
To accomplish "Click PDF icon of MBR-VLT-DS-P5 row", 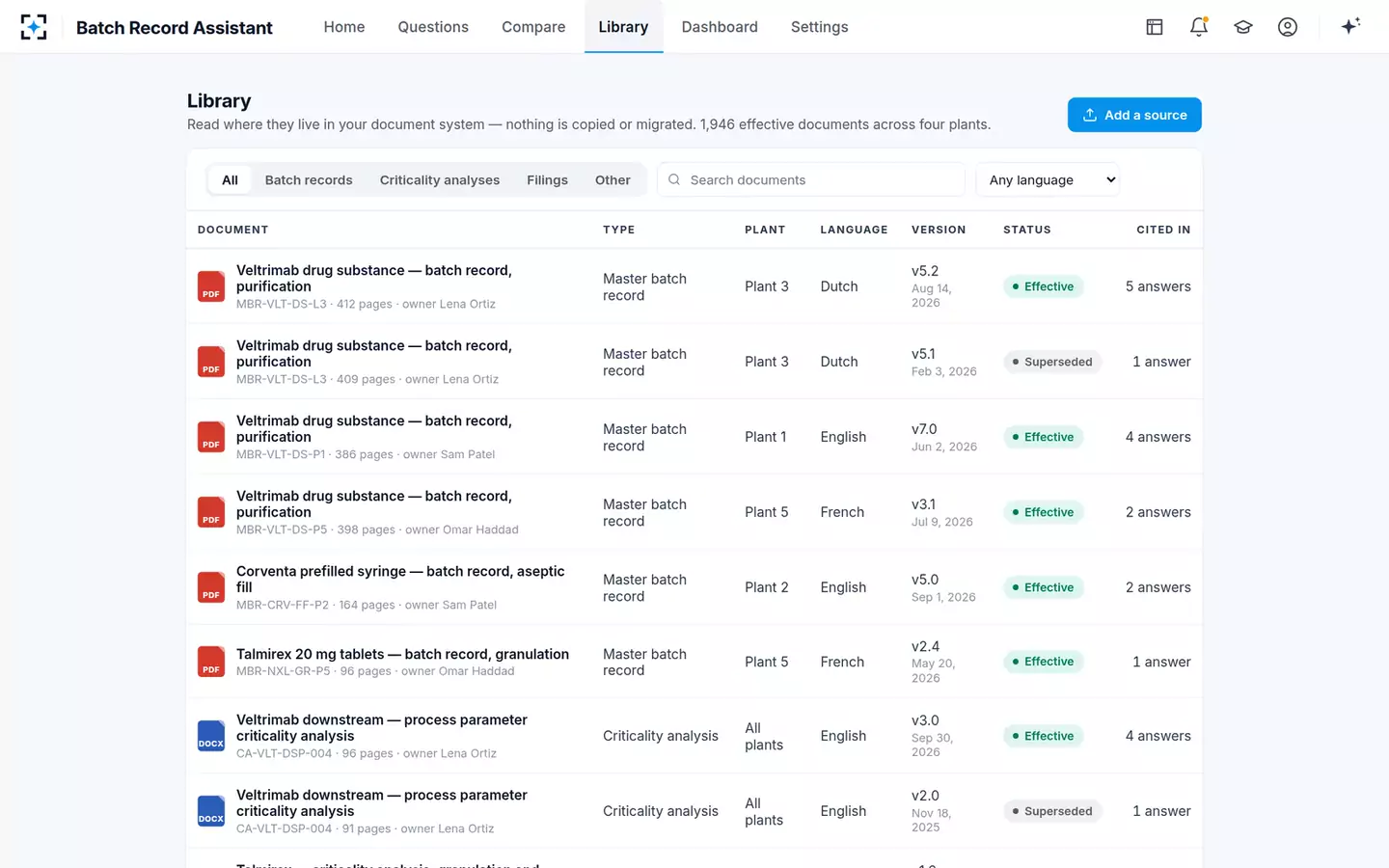I will [211, 512].
